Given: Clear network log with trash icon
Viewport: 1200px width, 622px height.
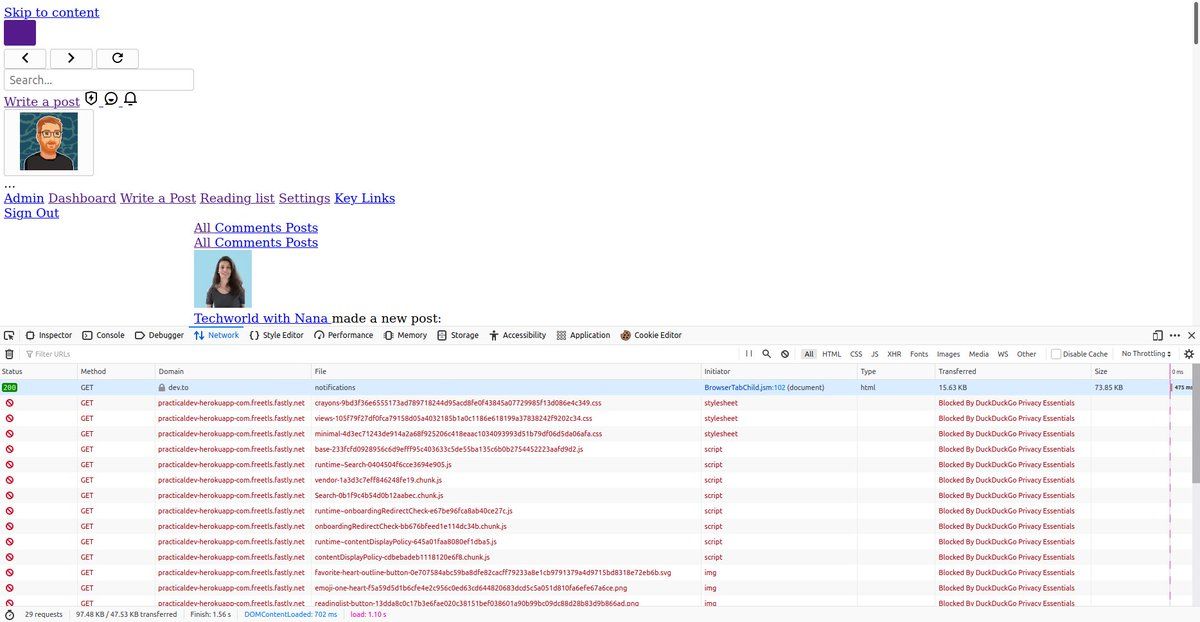Looking at the screenshot, I should (9, 354).
